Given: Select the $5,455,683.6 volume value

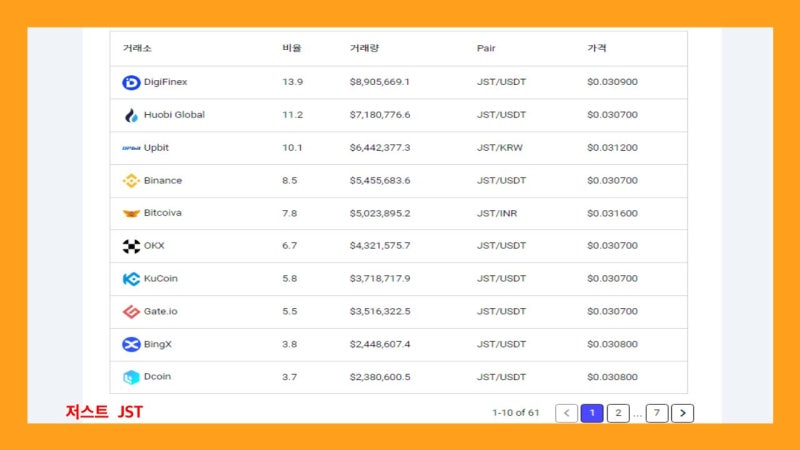Looking at the screenshot, I should click(380, 180).
